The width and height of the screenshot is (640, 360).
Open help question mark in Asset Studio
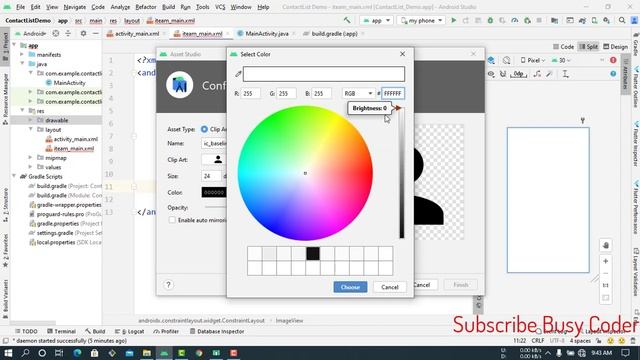(168, 285)
